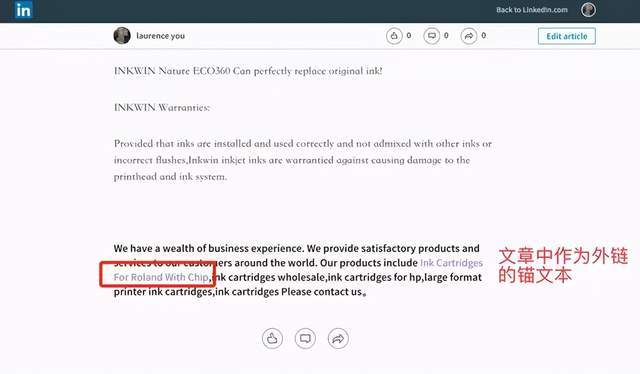Click header share count next to arrow
The width and height of the screenshot is (640, 374).
click(x=483, y=36)
